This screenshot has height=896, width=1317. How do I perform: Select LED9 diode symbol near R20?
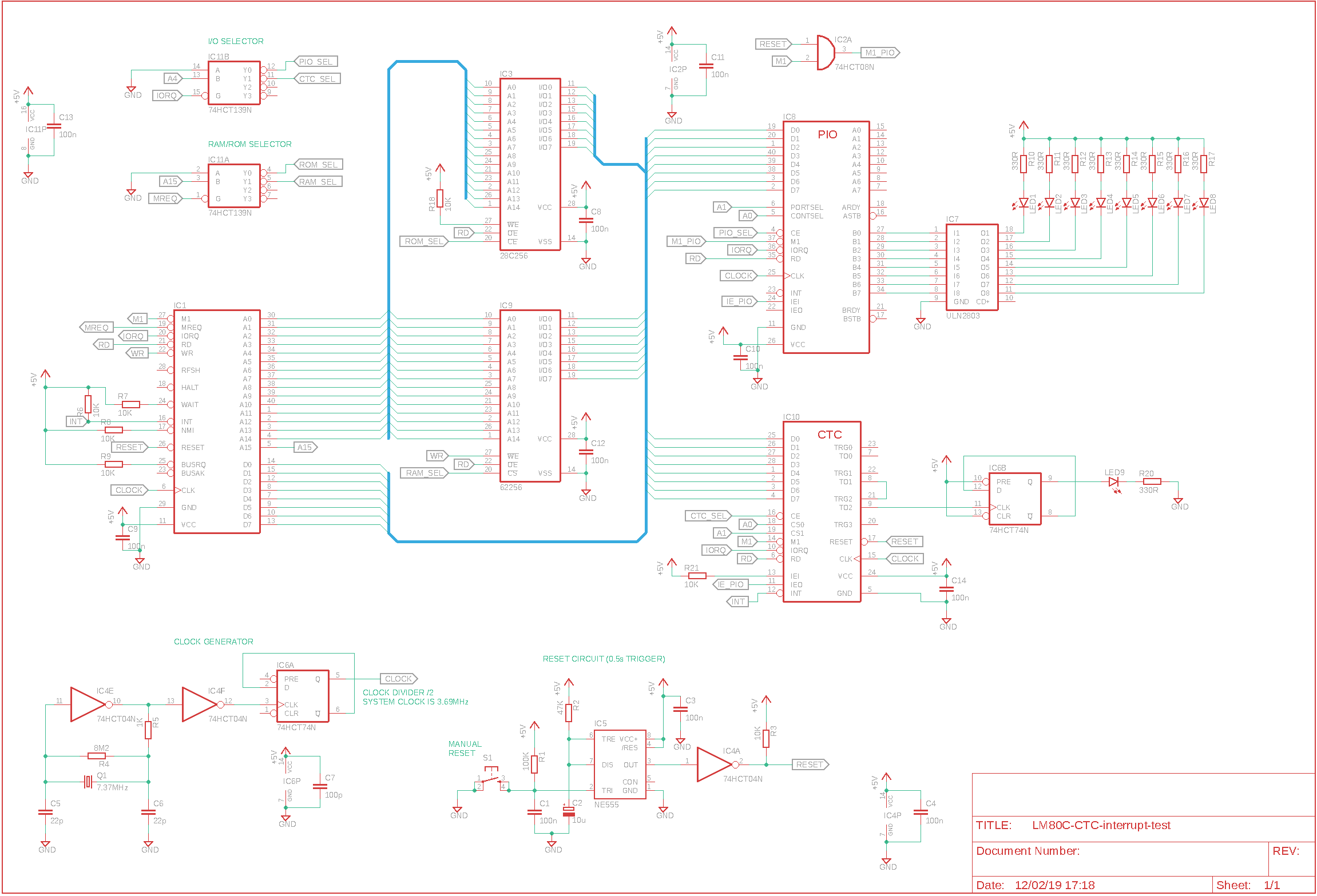pyautogui.click(x=1113, y=482)
